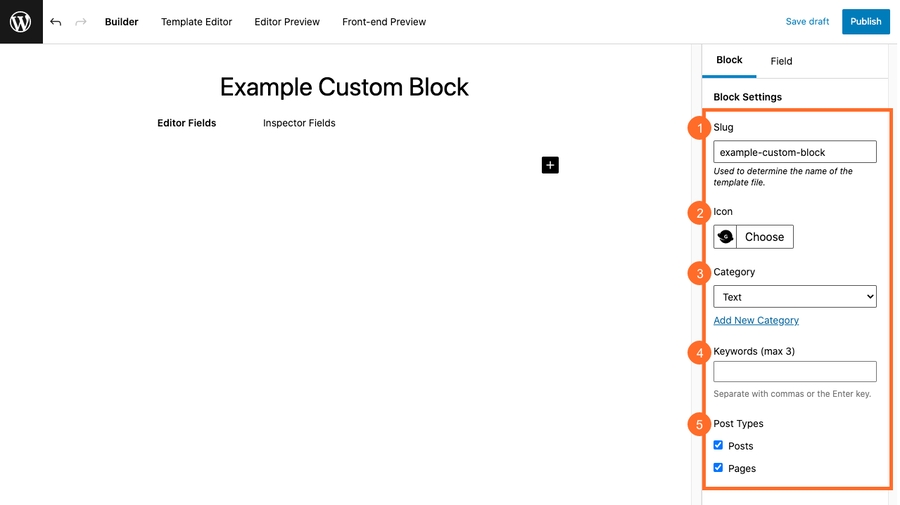Click the black plus add-field icon
This screenshot has width=900, height=505.
pyautogui.click(x=550, y=165)
